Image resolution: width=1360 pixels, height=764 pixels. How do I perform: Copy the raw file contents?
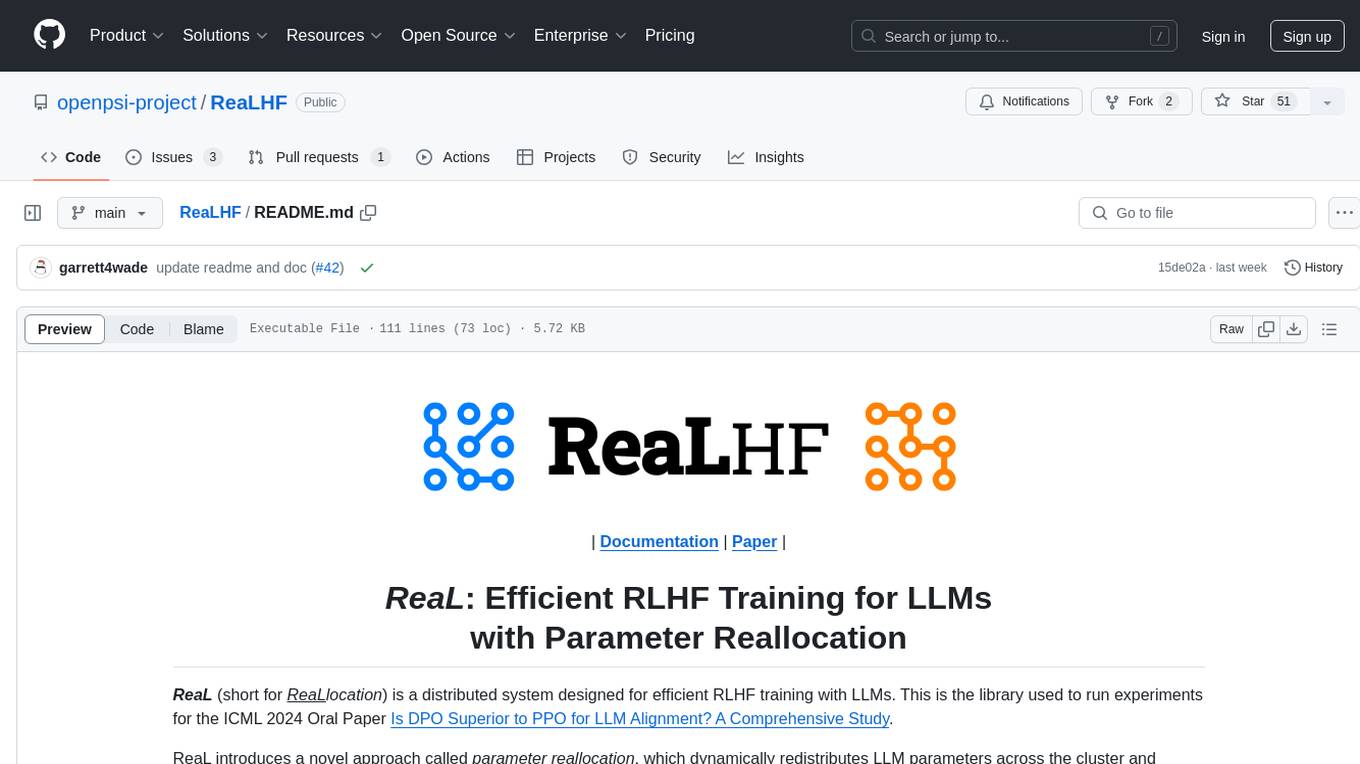click(x=1266, y=329)
